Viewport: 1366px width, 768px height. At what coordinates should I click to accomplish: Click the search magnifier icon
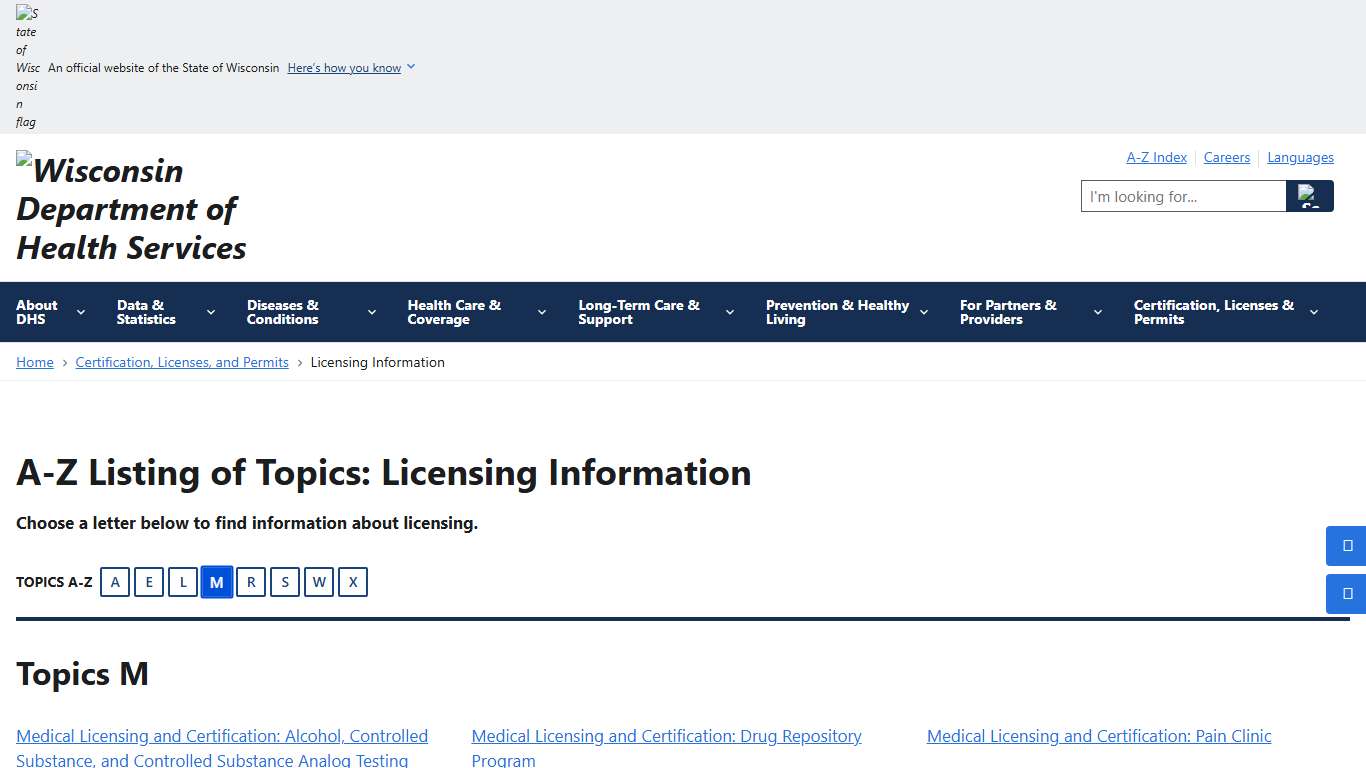click(x=1310, y=196)
